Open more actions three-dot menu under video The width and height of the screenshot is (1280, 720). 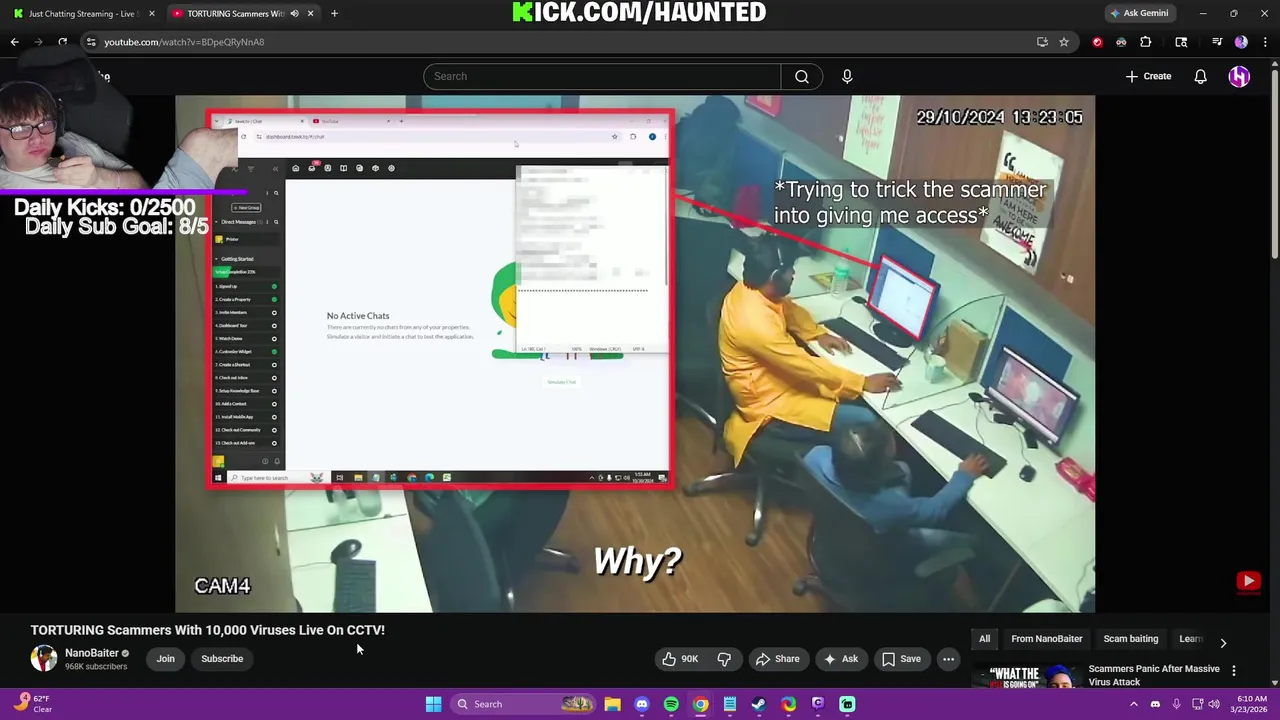pyautogui.click(x=948, y=659)
